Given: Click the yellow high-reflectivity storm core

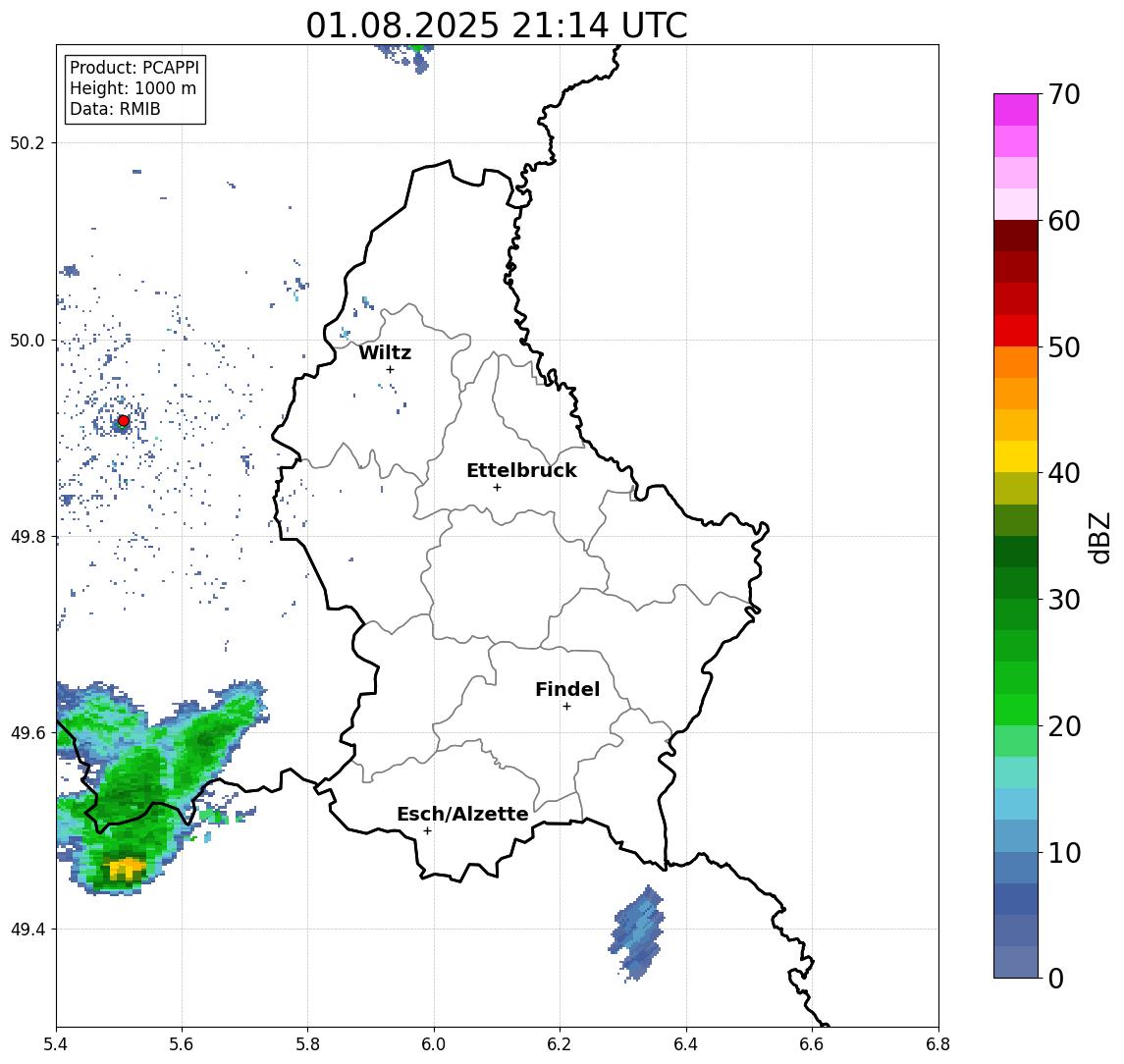Looking at the screenshot, I should tap(127, 869).
